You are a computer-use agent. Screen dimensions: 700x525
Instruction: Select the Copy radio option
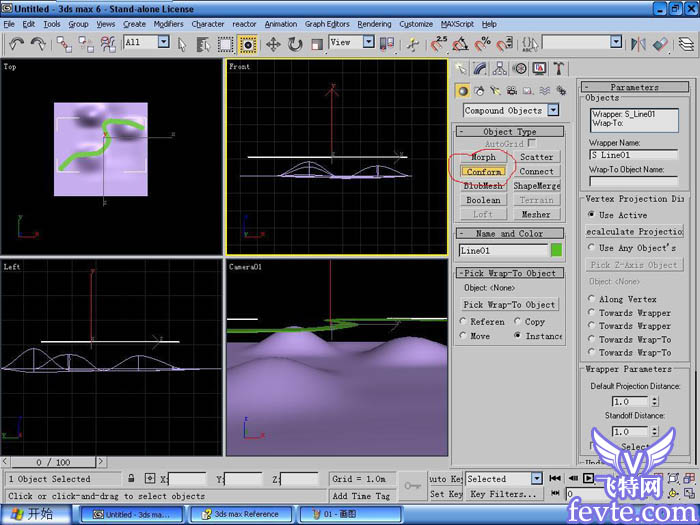tap(518, 322)
